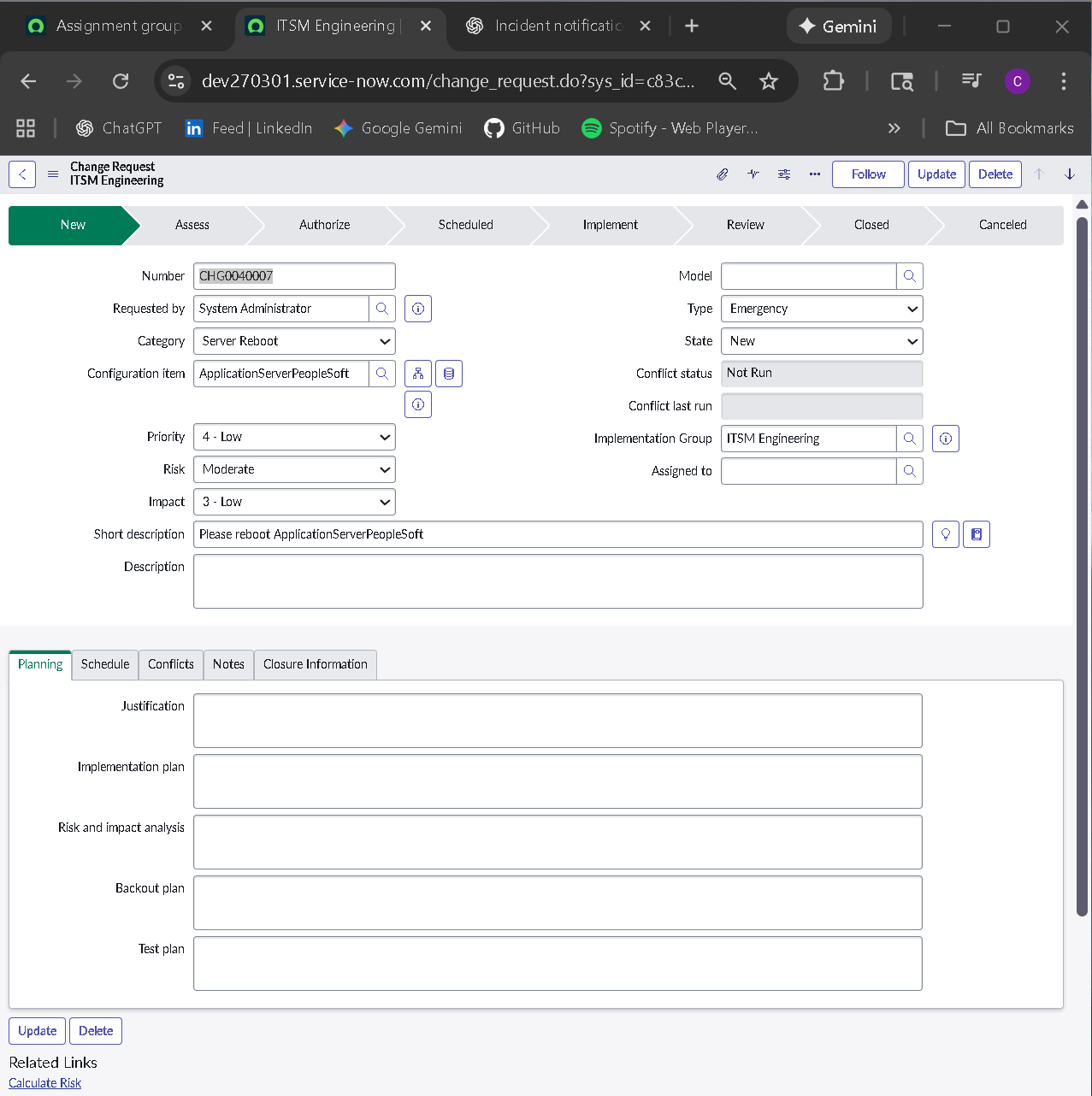
Task: Open the personalize form sliders icon
Action: tap(784, 174)
